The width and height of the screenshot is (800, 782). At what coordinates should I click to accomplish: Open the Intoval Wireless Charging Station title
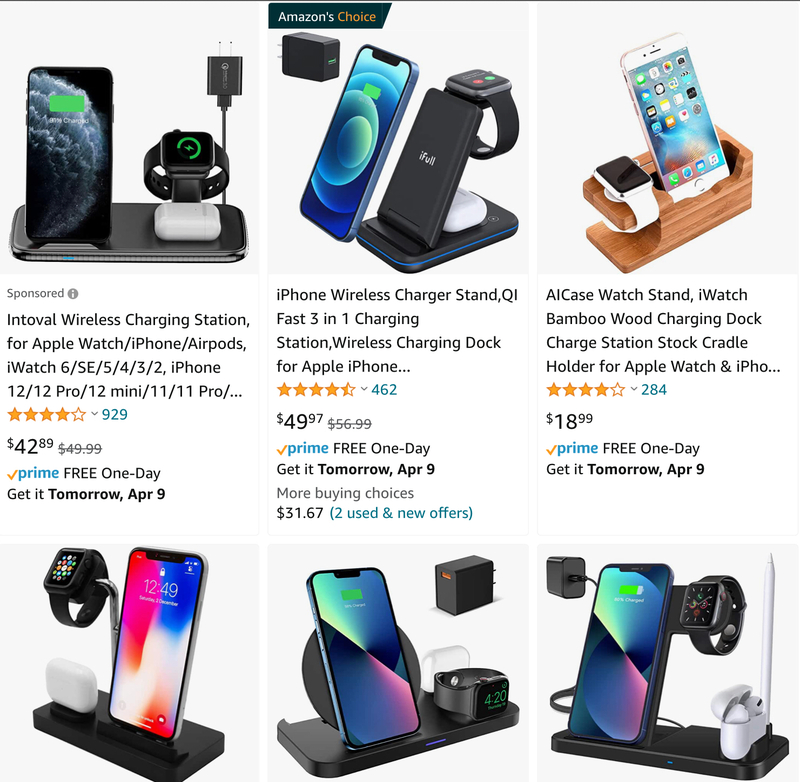tap(128, 356)
